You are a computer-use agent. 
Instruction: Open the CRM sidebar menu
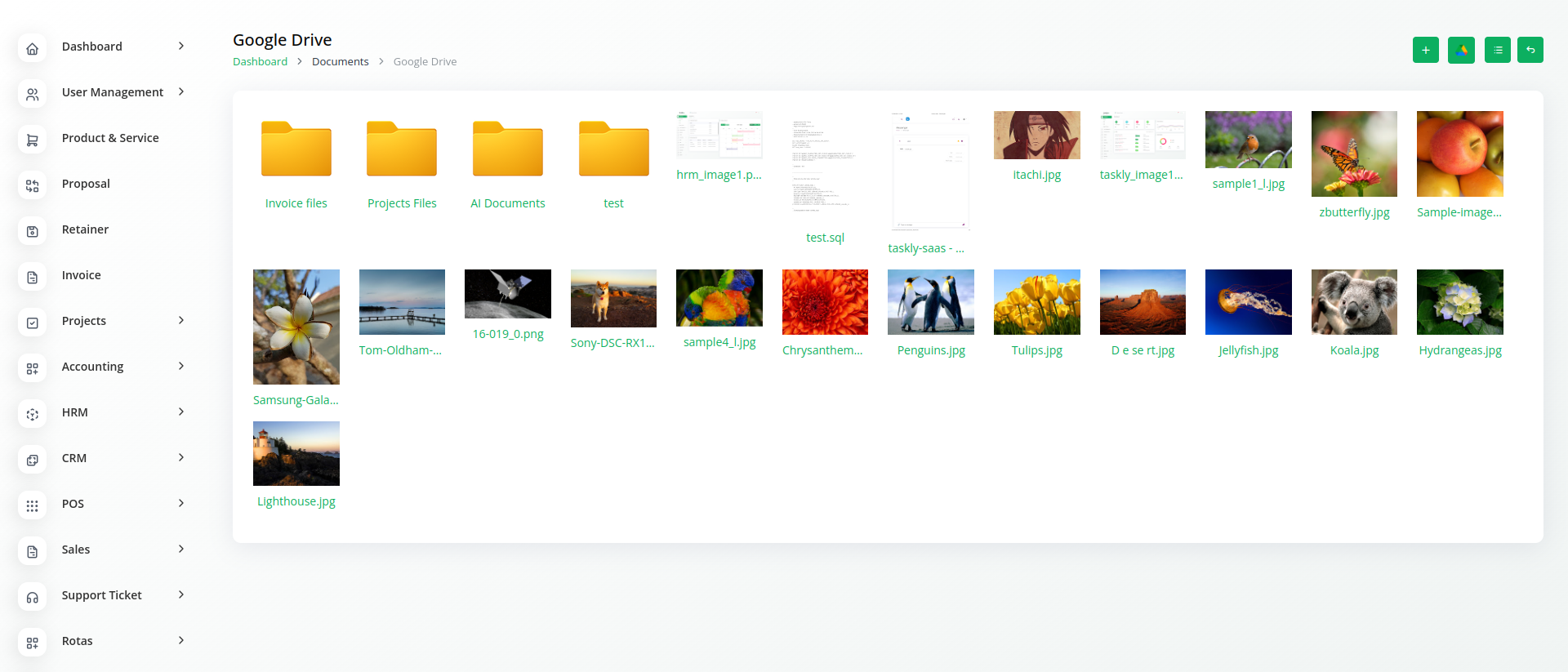coord(74,458)
